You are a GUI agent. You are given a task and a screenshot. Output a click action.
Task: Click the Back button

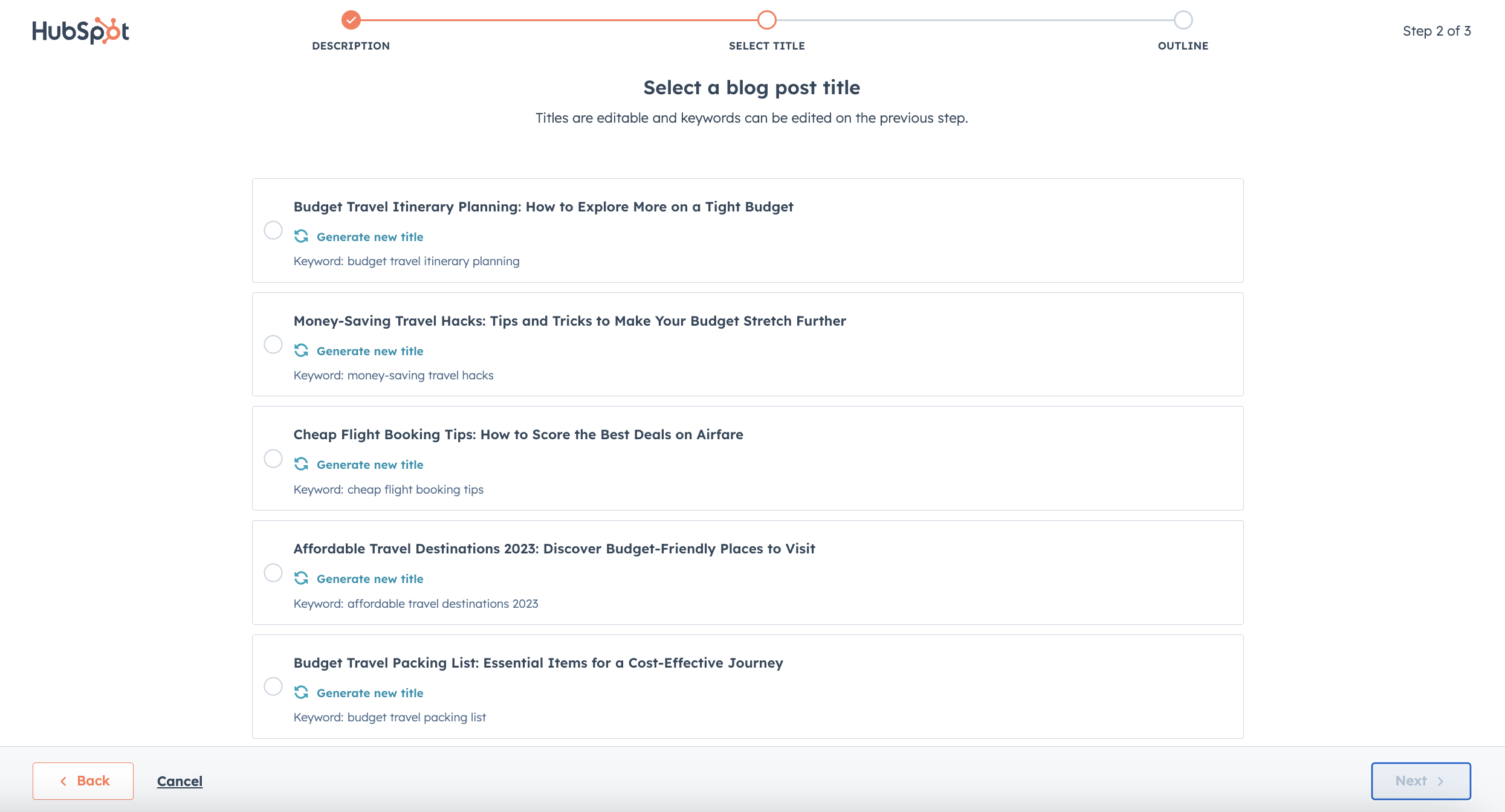82,781
